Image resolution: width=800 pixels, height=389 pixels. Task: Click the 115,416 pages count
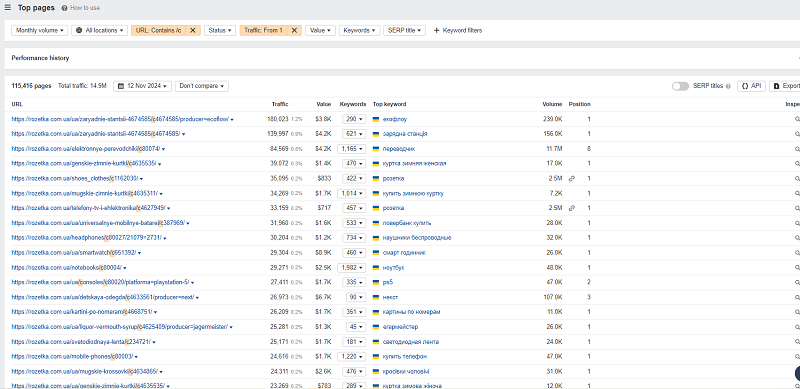tap(31, 86)
